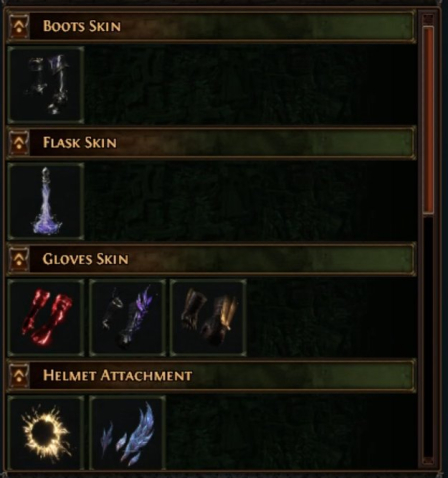Pick the gold-trimmed dark gloves skin
Screen dimensions: 448x478
208,318
